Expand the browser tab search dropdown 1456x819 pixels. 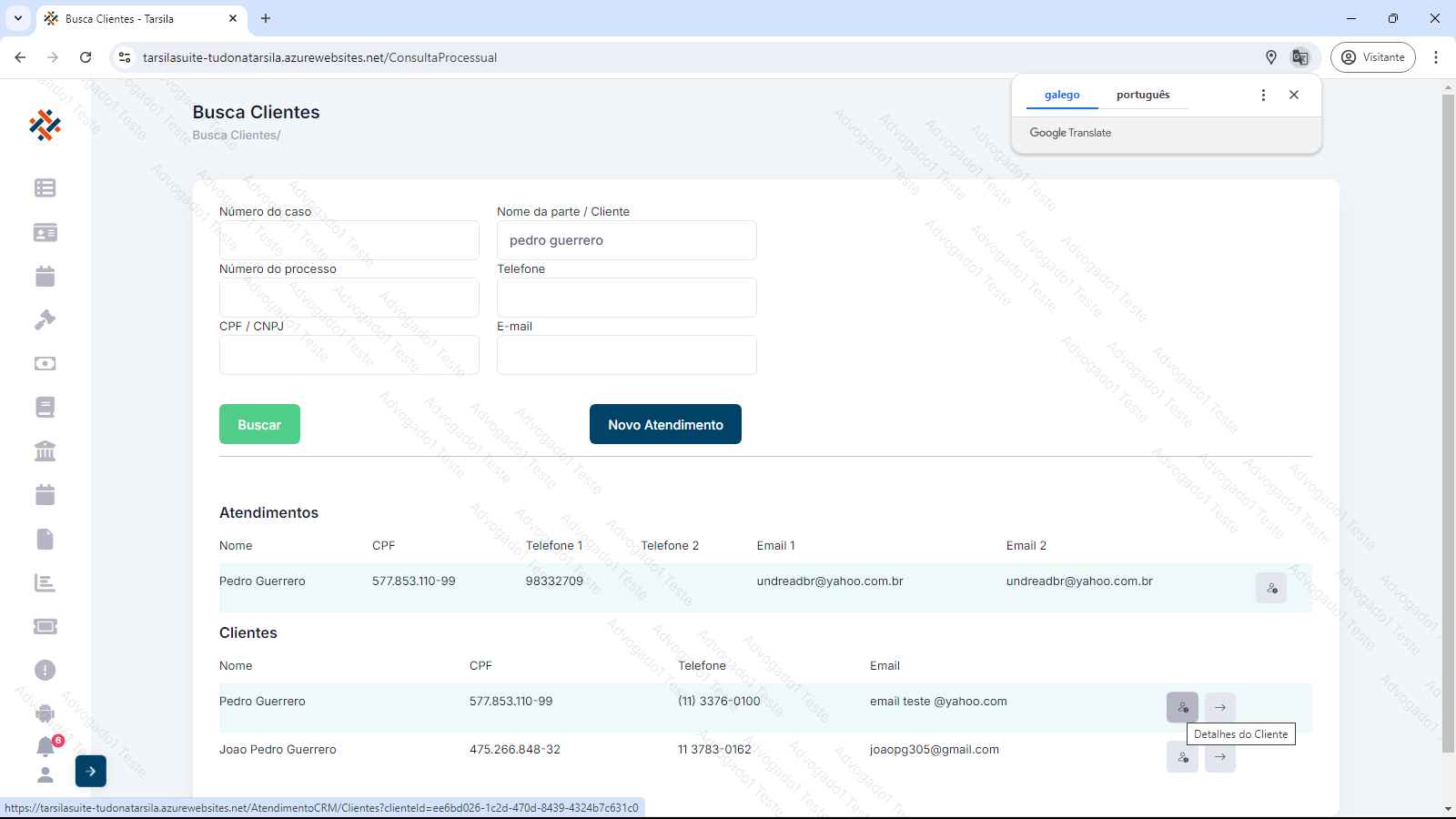pos(17,18)
